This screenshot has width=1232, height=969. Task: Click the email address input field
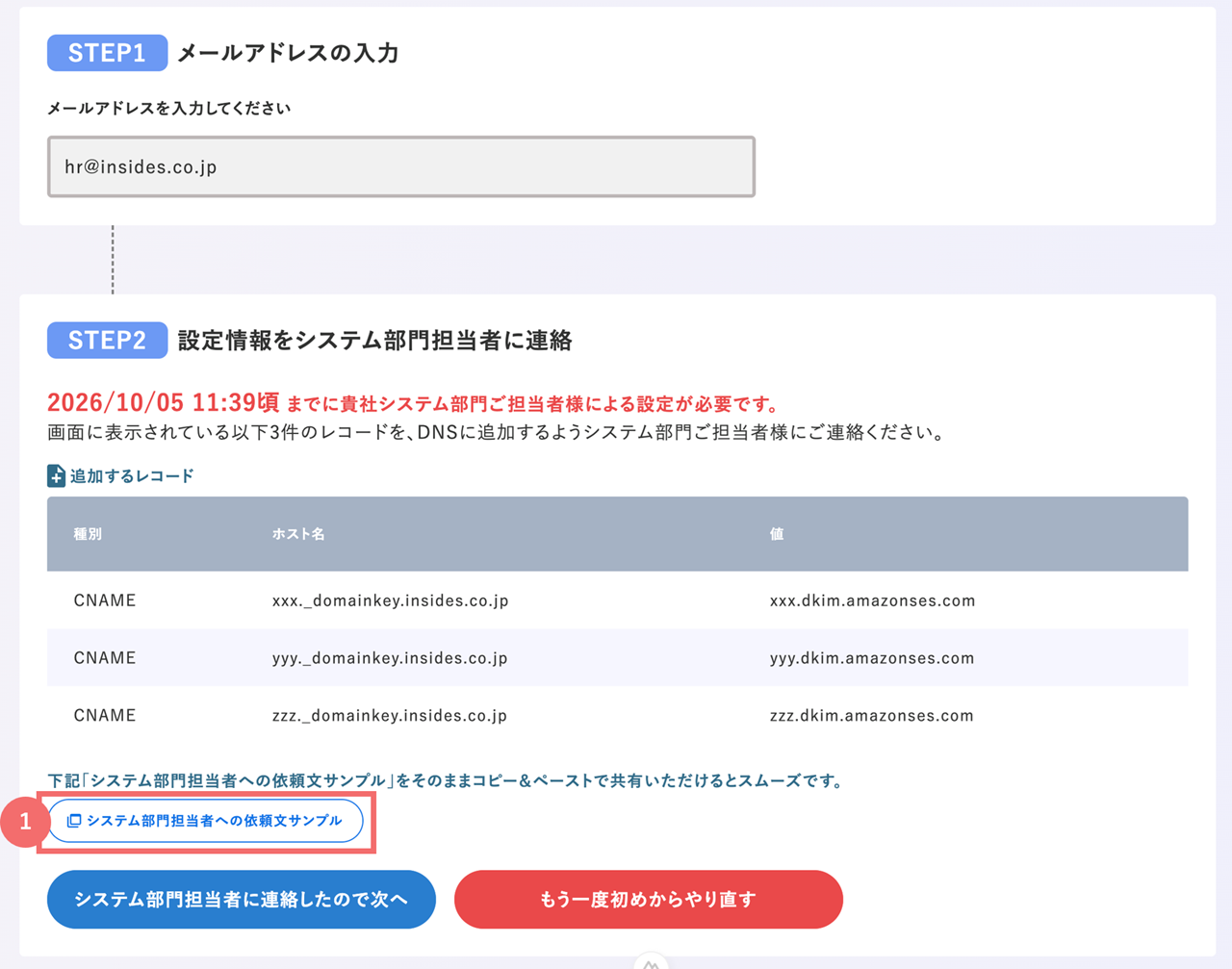pos(401,166)
